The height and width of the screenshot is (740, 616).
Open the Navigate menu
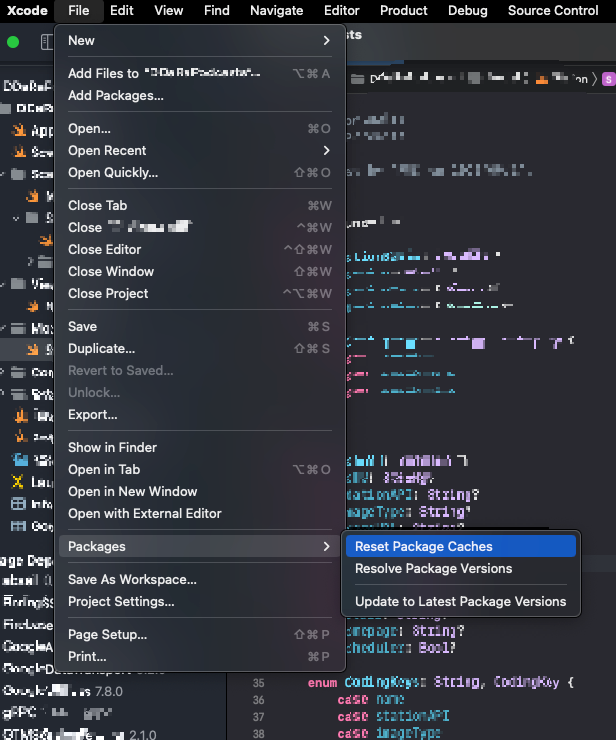click(277, 10)
